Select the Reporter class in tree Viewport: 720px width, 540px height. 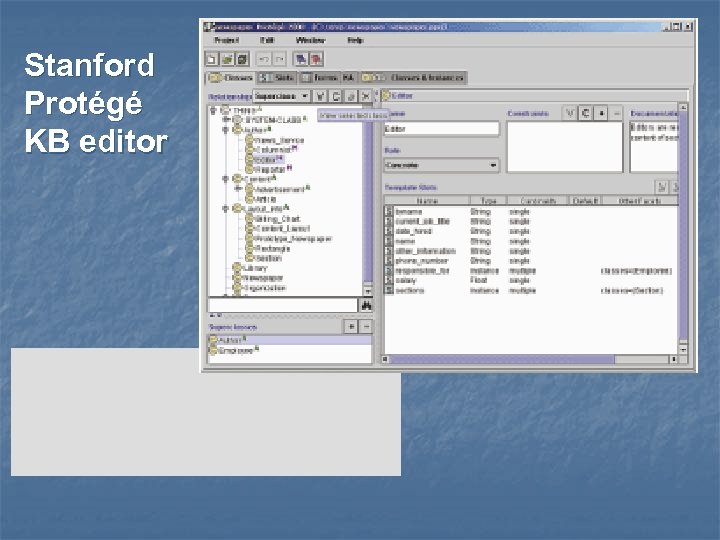point(270,169)
